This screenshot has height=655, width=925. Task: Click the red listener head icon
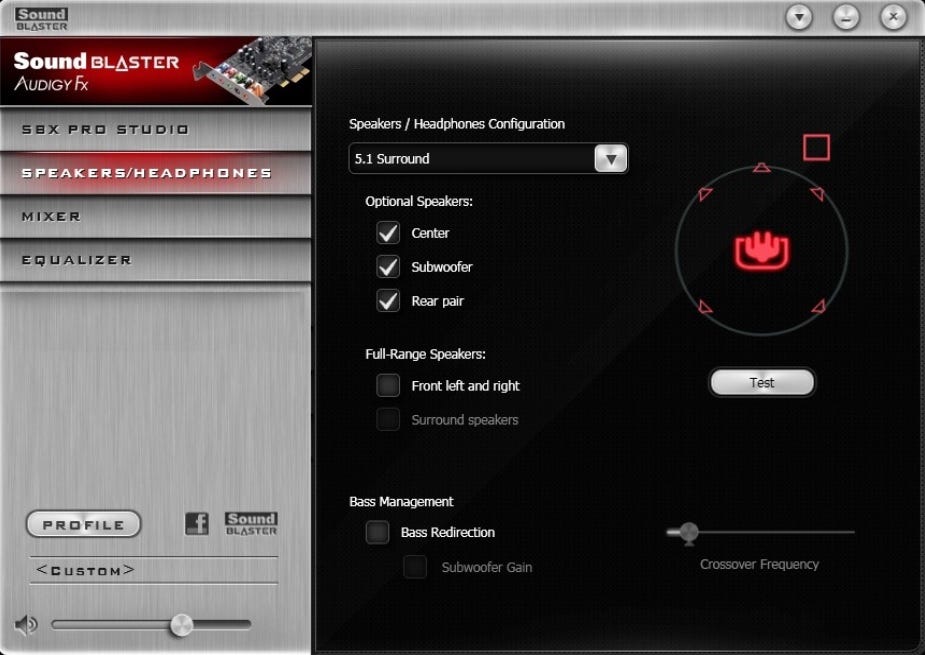click(x=762, y=251)
